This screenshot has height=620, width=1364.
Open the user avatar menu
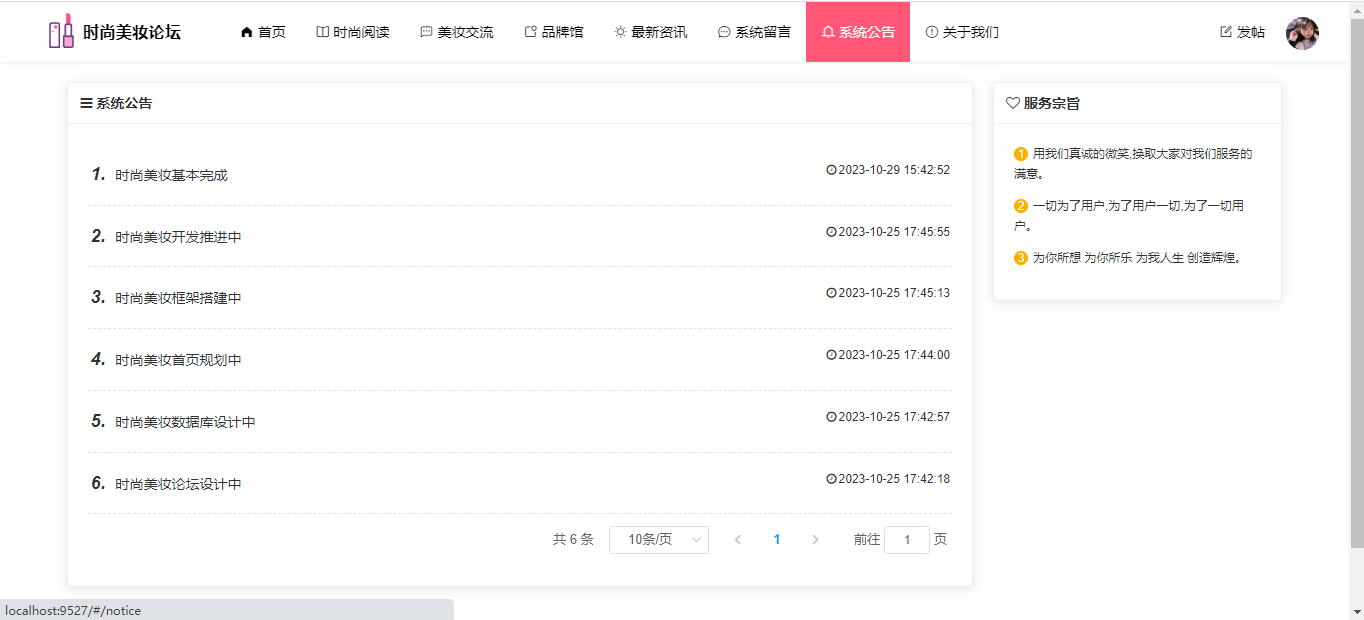coord(1302,33)
